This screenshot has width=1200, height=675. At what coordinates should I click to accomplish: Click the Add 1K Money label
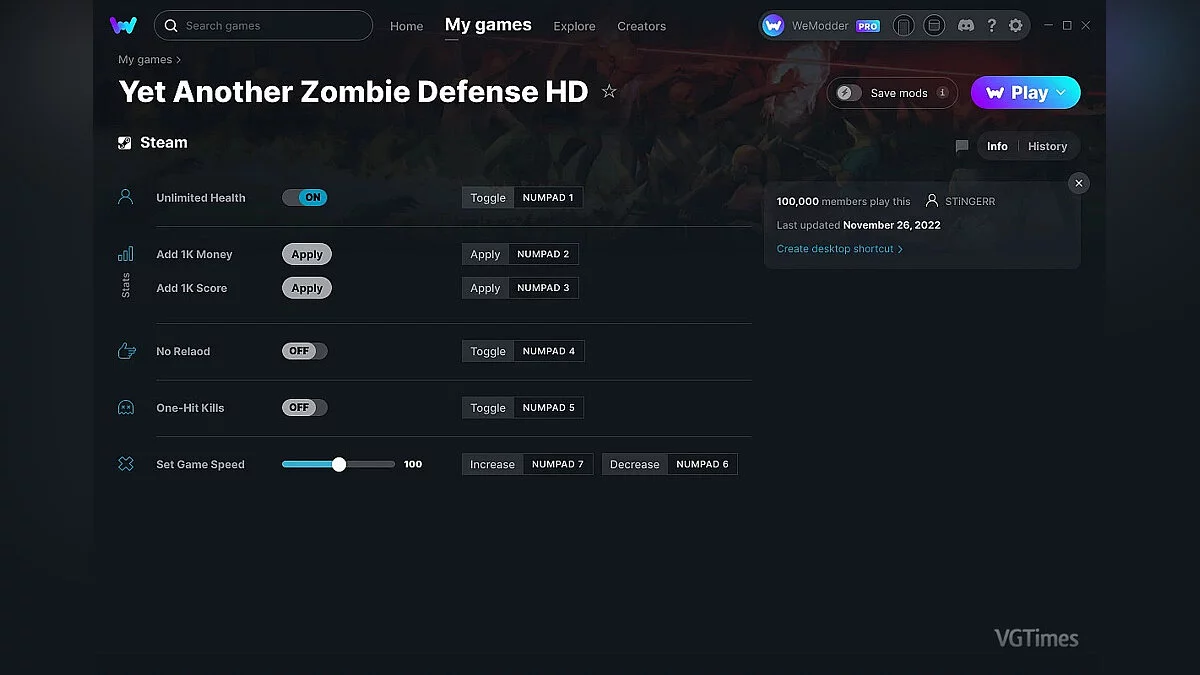coord(194,254)
